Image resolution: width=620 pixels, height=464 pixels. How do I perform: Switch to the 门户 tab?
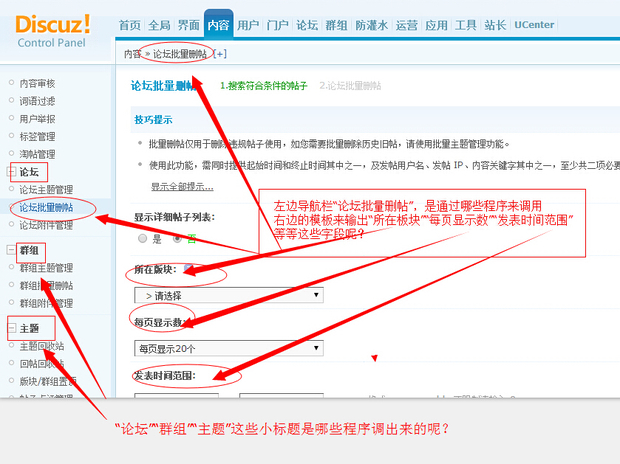point(278,25)
